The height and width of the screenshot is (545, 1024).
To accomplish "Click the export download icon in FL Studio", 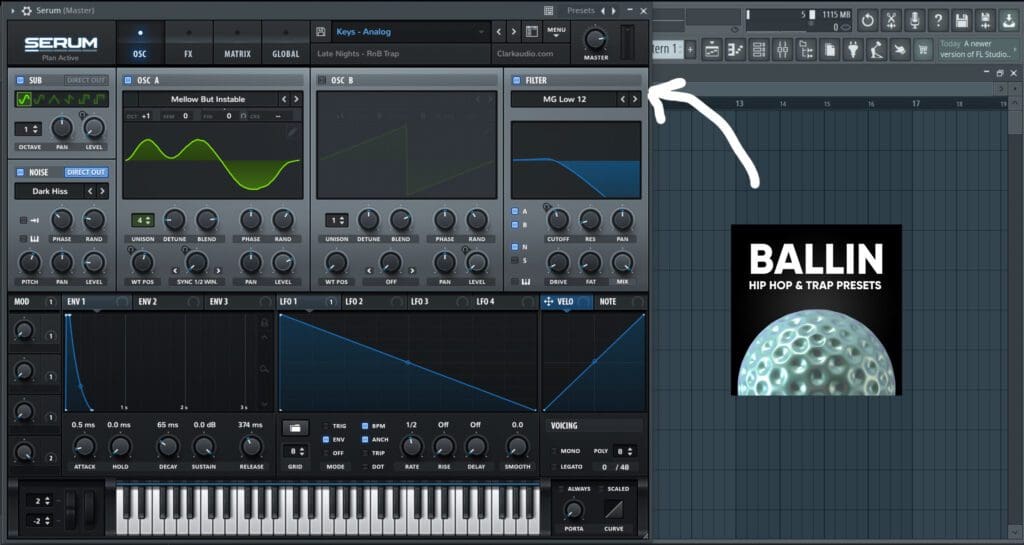I will [1008, 20].
